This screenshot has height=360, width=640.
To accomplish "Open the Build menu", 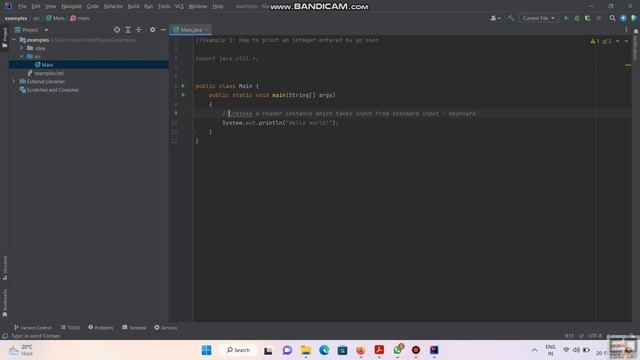I will tap(133, 7).
